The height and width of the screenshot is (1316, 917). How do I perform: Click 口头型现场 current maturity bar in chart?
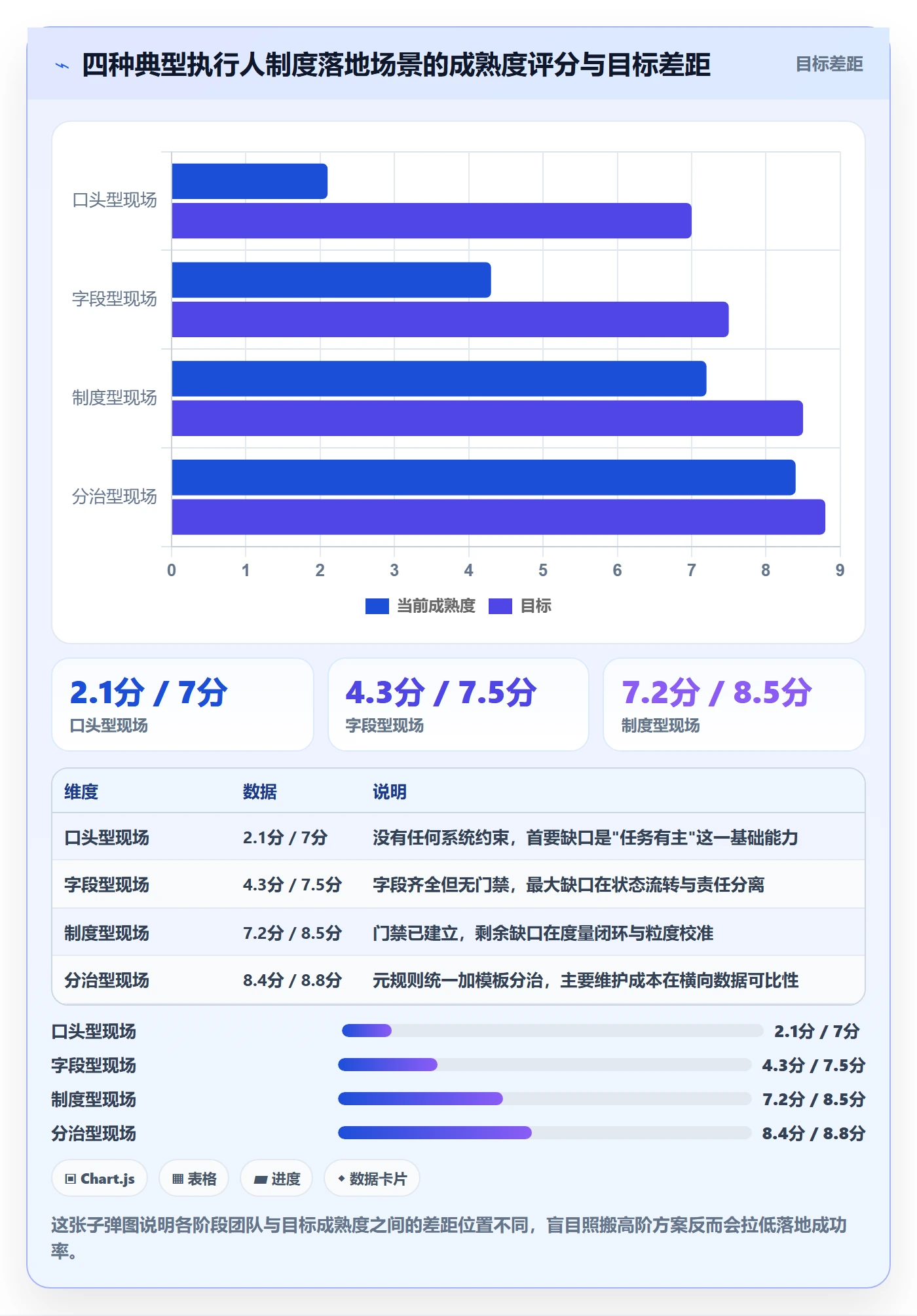250,181
